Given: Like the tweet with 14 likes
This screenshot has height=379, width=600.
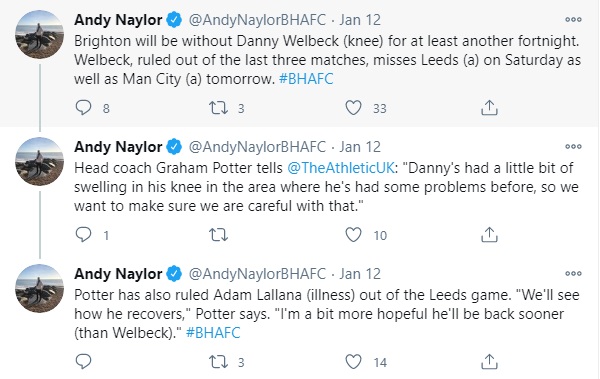Looking at the screenshot, I should [353, 362].
